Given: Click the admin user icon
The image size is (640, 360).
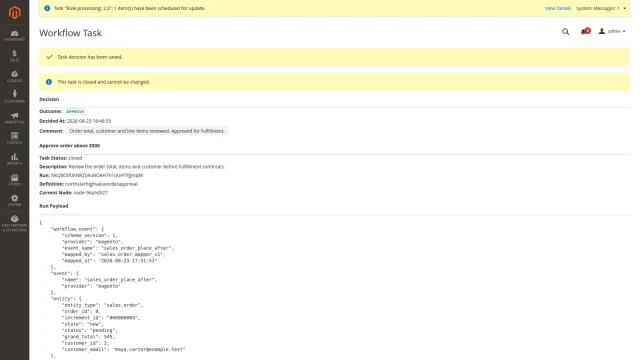Looking at the screenshot, I should 602,31.
